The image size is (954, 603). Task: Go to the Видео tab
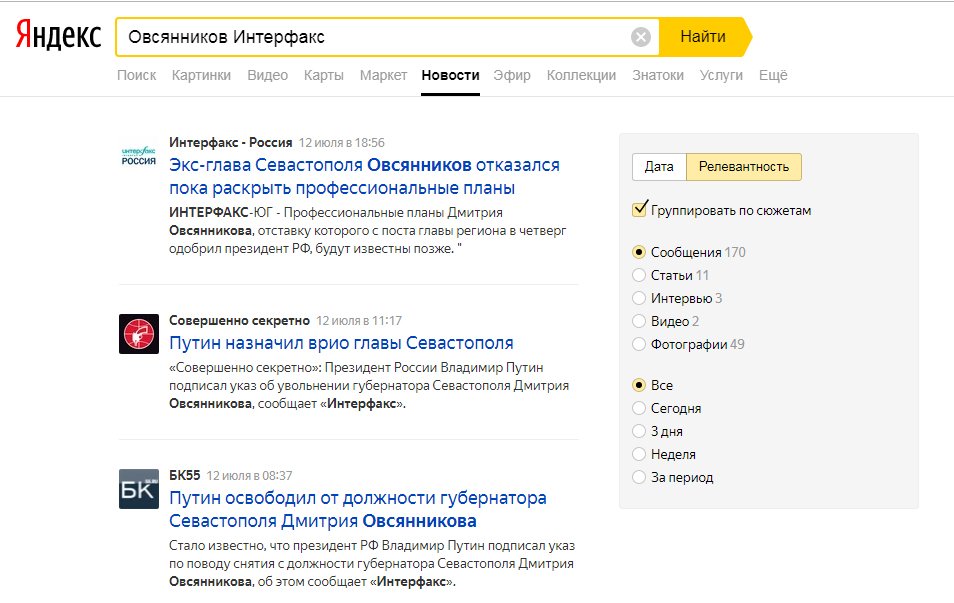coord(267,75)
